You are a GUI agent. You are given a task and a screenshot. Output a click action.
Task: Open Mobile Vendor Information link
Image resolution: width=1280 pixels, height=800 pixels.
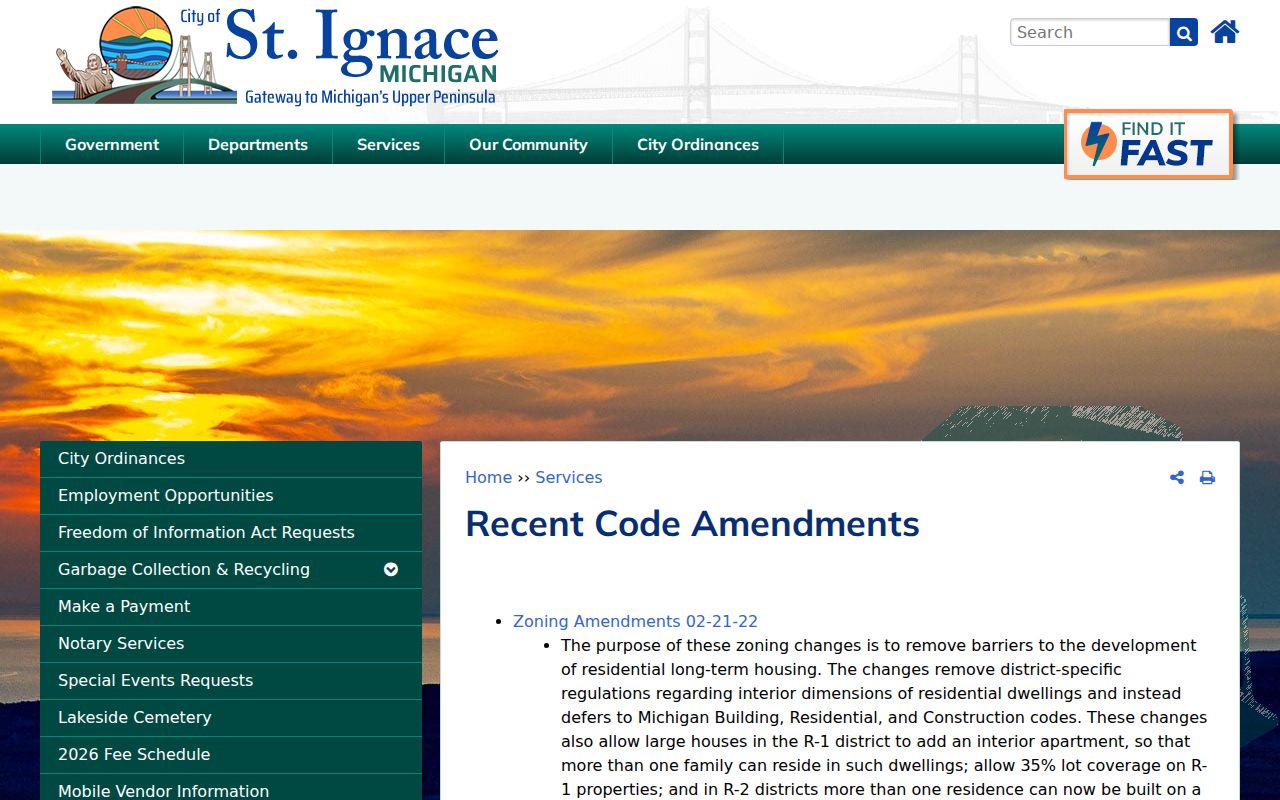pos(231,788)
